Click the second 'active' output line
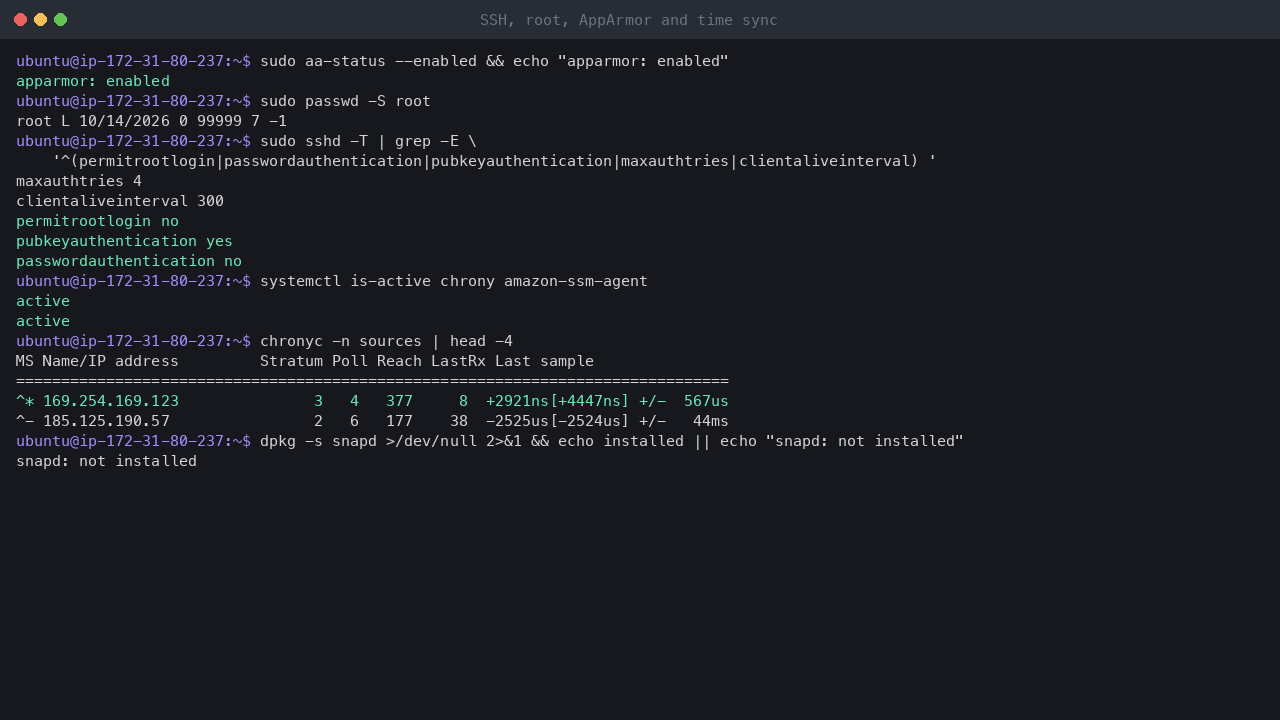The image size is (1280, 720). pyautogui.click(x=43, y=321)
